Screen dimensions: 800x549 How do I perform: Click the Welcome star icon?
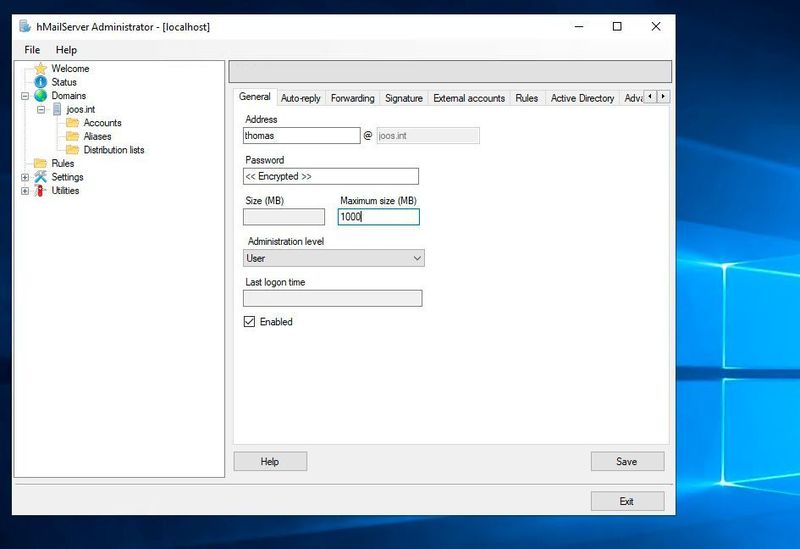click(x=41, y=69)
